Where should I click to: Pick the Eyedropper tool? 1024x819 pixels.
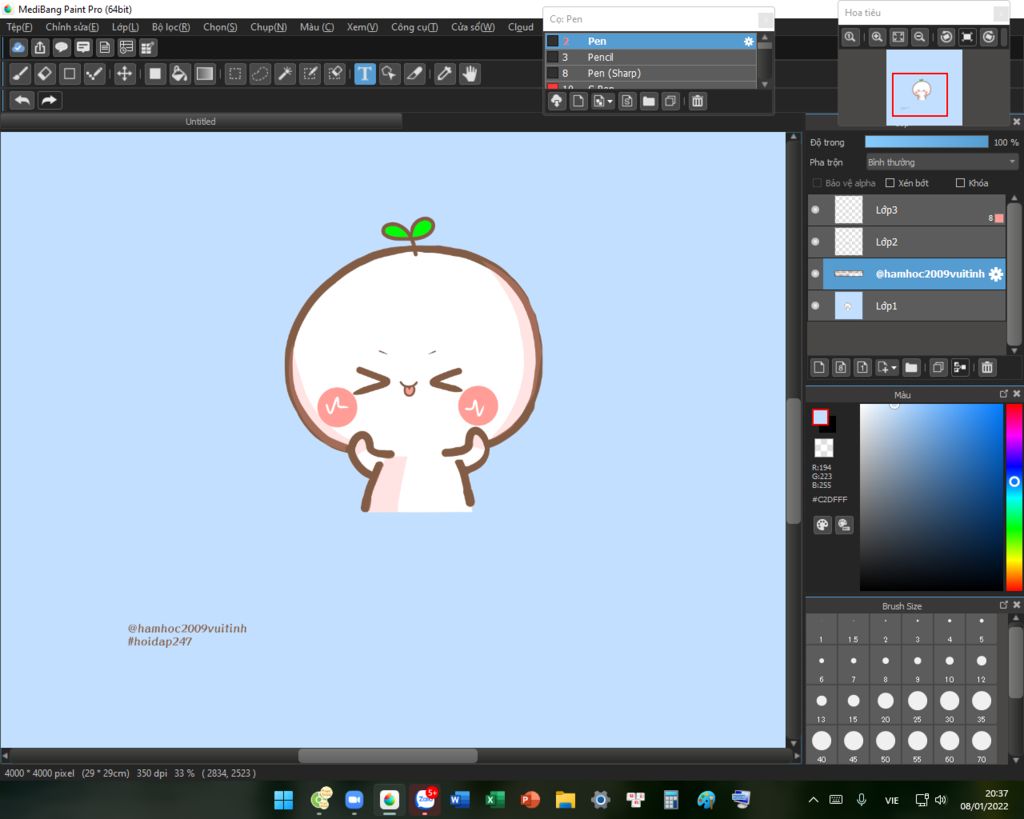[x=445, y=74]
